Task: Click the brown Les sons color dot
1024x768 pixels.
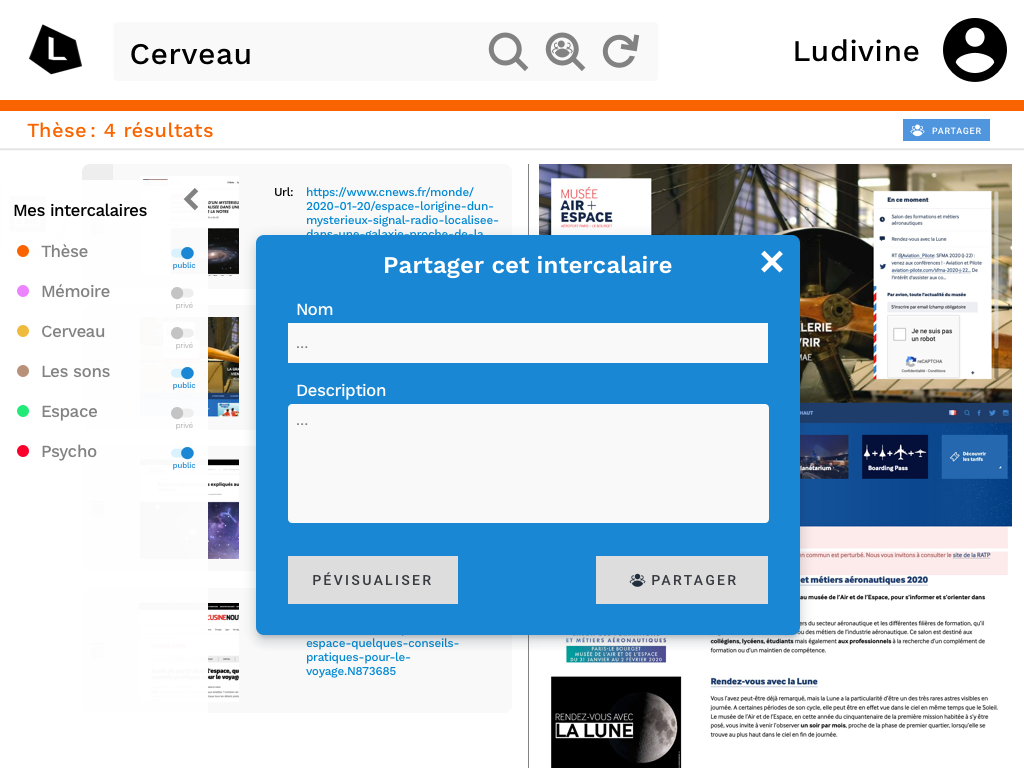Action: coord(23,371)
